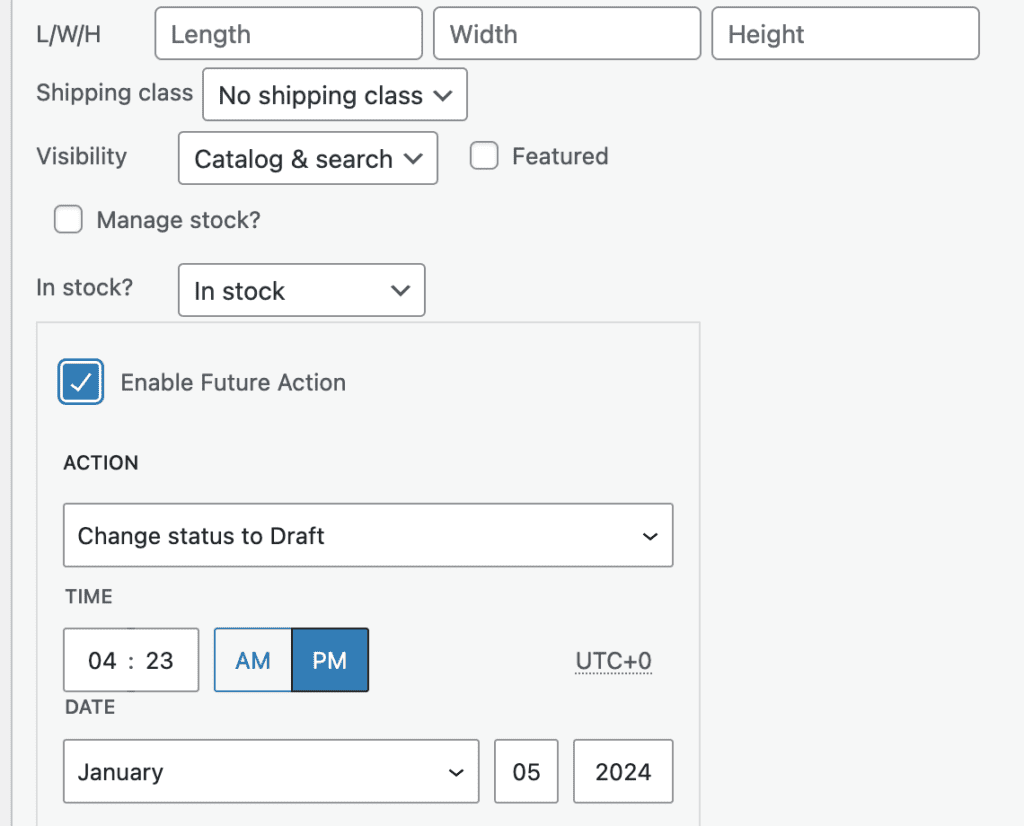Click the Width input field
The height and width of the screenshot is (826, 1024).
tap(566, 33)
